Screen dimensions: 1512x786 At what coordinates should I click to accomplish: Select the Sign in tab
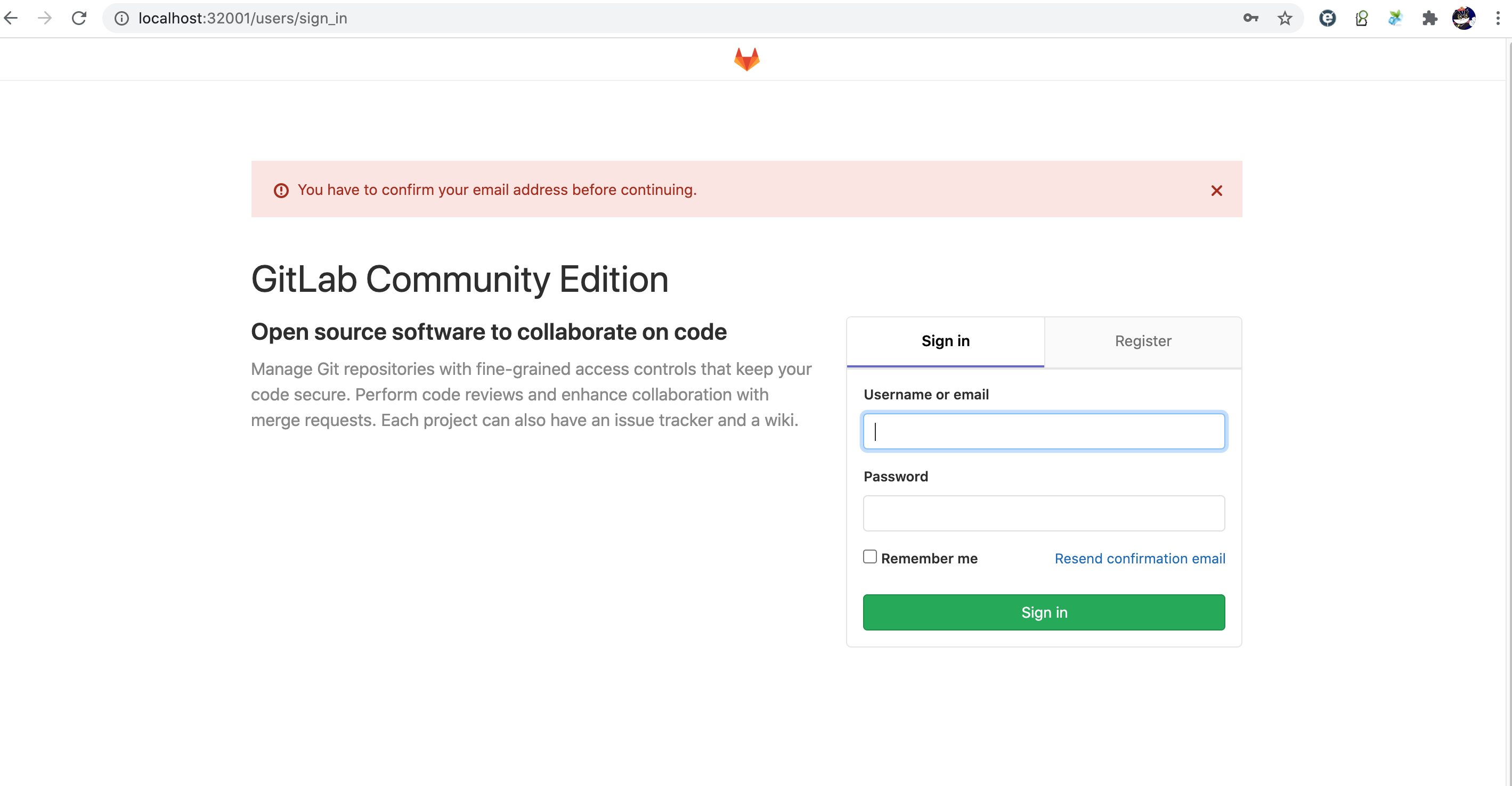[945, 341]
